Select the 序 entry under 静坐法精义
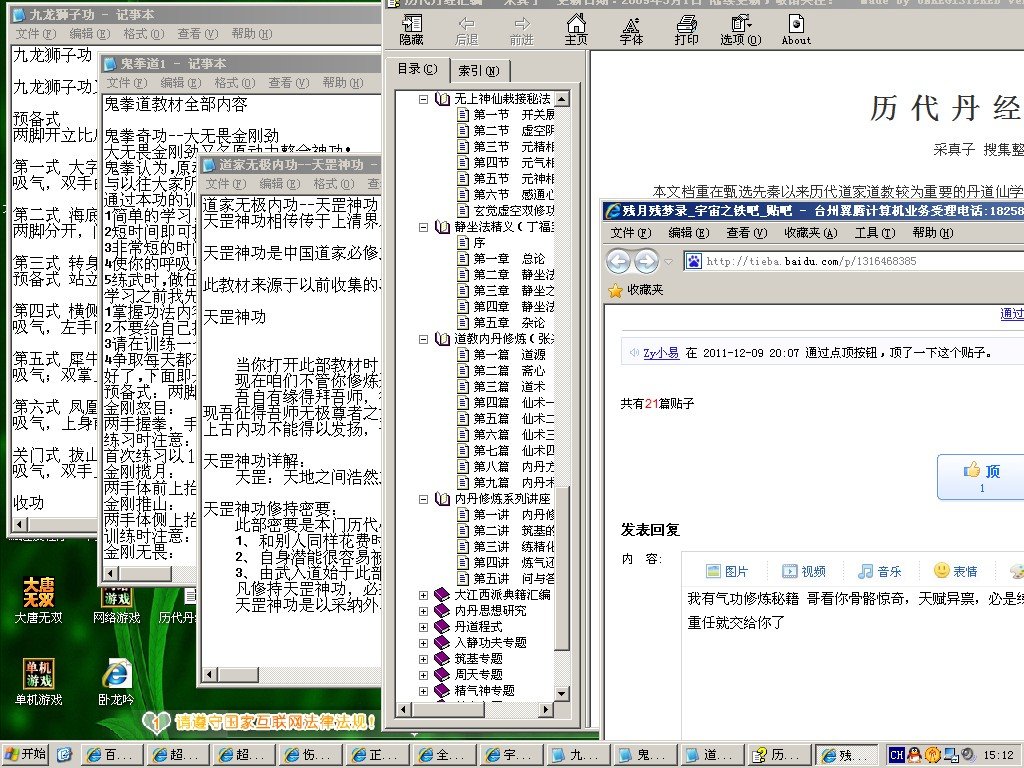 point(479,243)
